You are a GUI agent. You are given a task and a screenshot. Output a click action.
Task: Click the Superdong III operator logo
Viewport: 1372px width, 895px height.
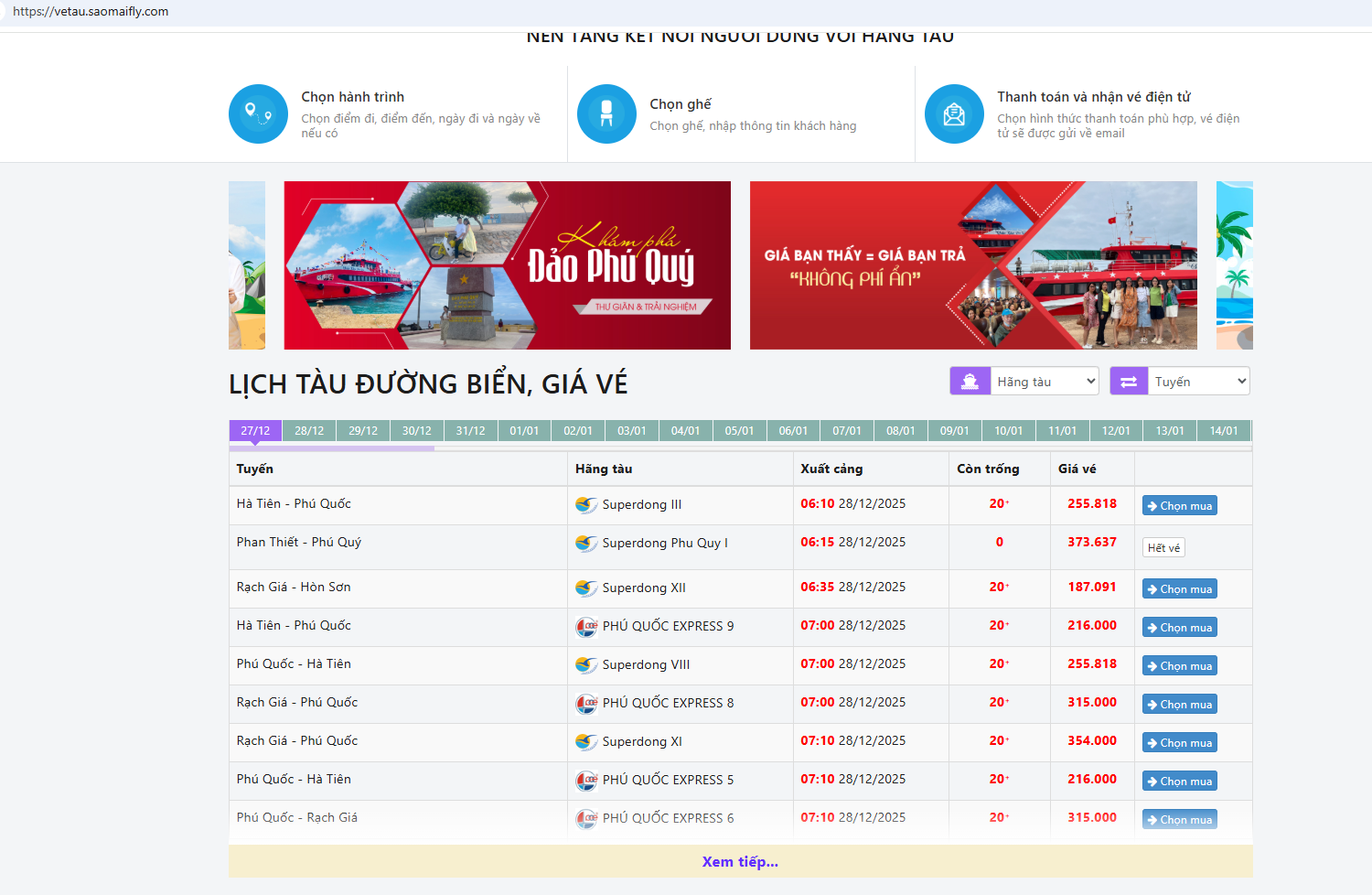tap(586, 504)
